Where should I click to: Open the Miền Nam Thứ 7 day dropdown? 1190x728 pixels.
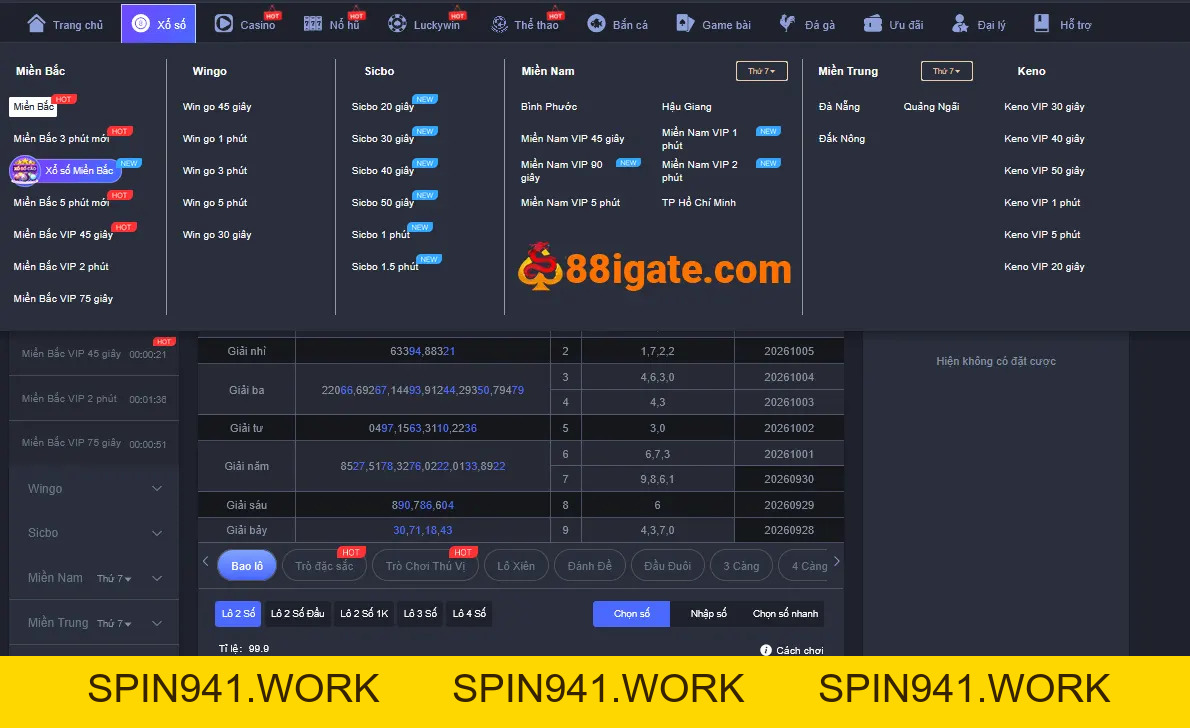coord(761,71)
